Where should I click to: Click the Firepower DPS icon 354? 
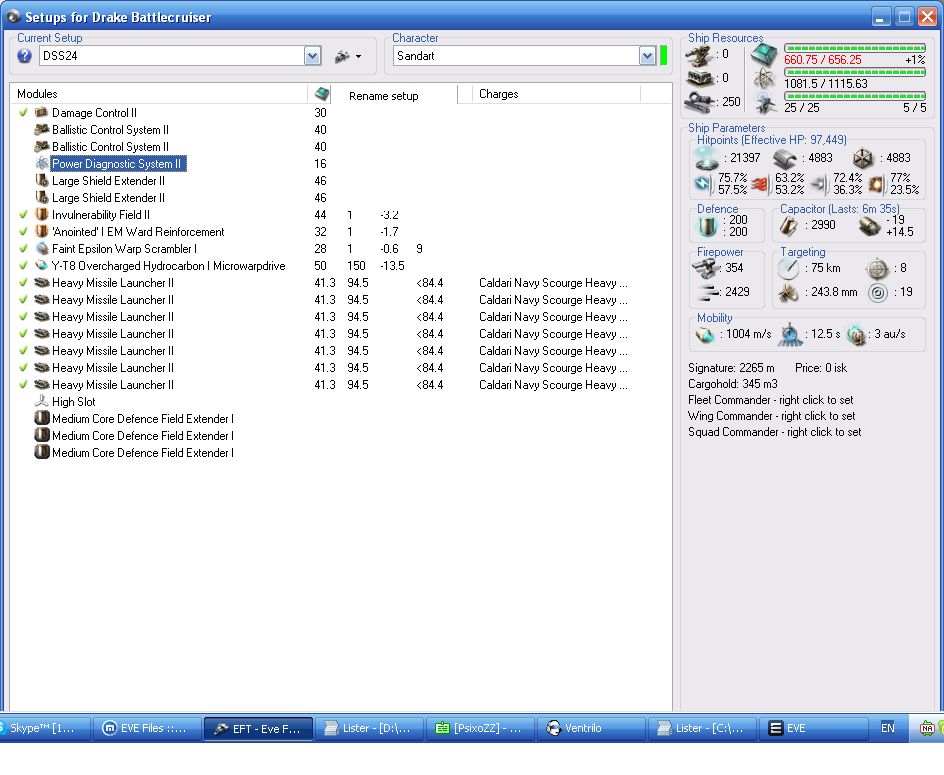(706, 268)
